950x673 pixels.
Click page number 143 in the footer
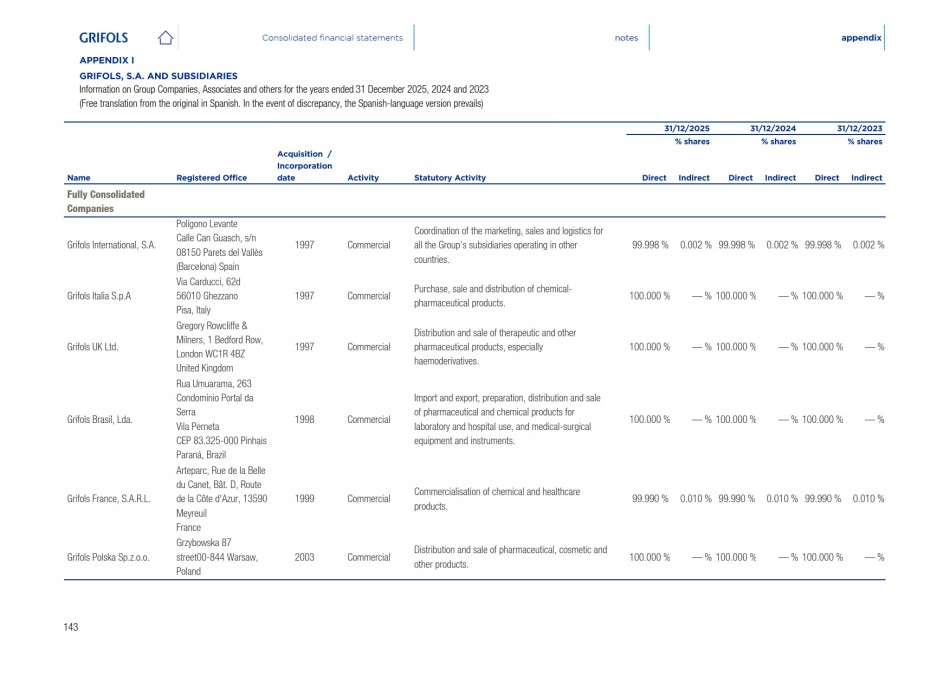coord(71,627)
